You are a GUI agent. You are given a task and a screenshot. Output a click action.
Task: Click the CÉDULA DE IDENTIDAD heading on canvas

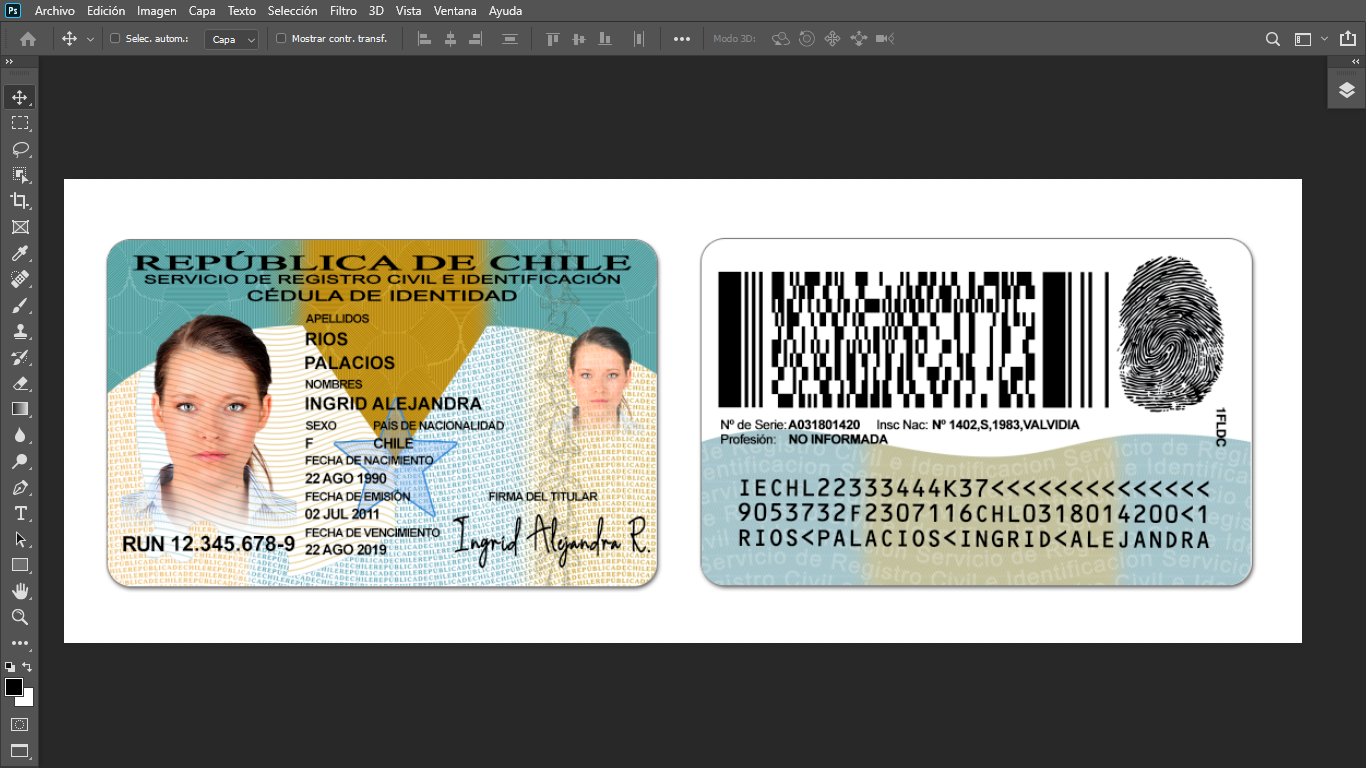[382, 296]
